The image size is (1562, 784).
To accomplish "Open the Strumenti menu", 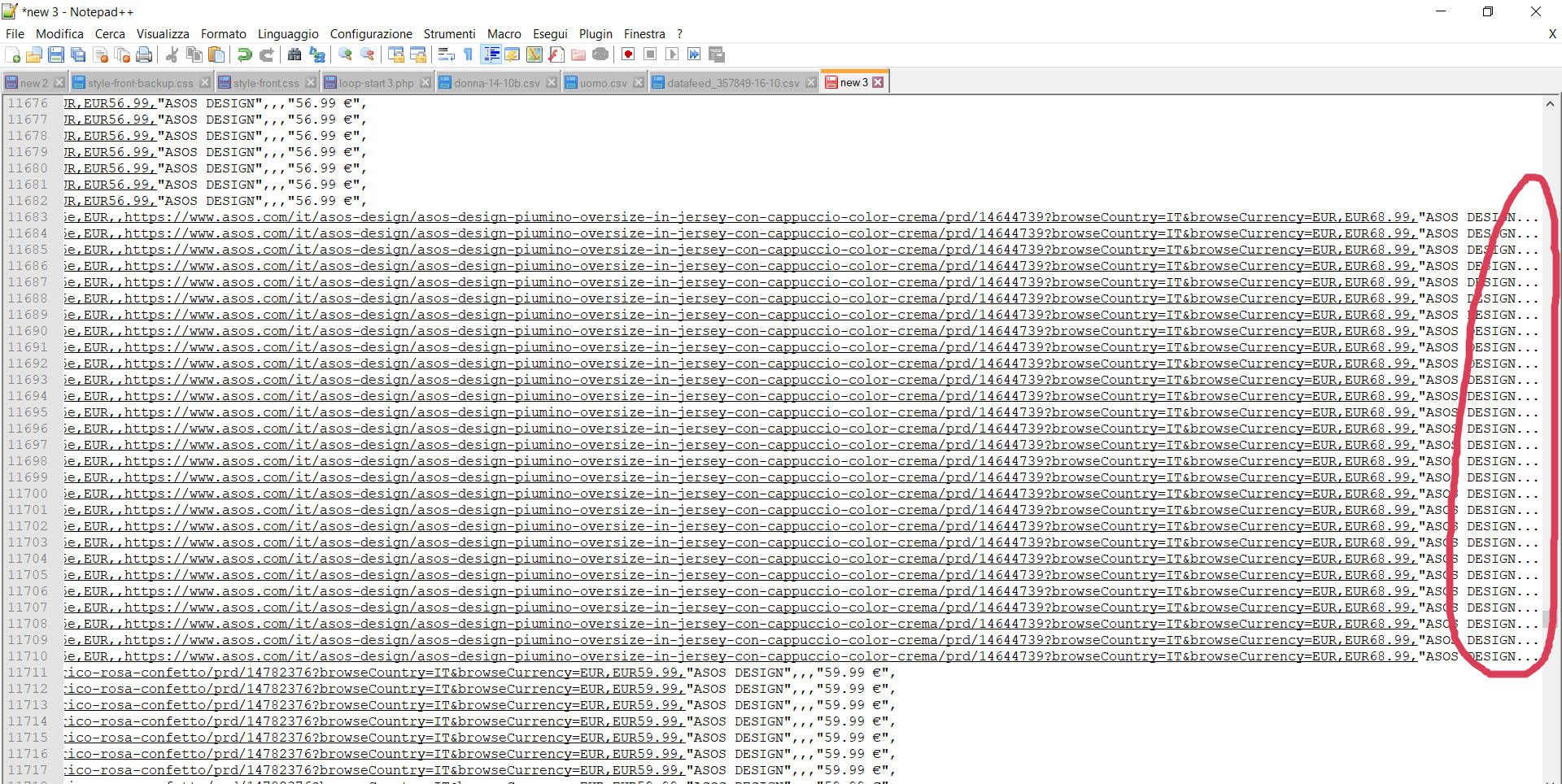I will click(449, 34).
